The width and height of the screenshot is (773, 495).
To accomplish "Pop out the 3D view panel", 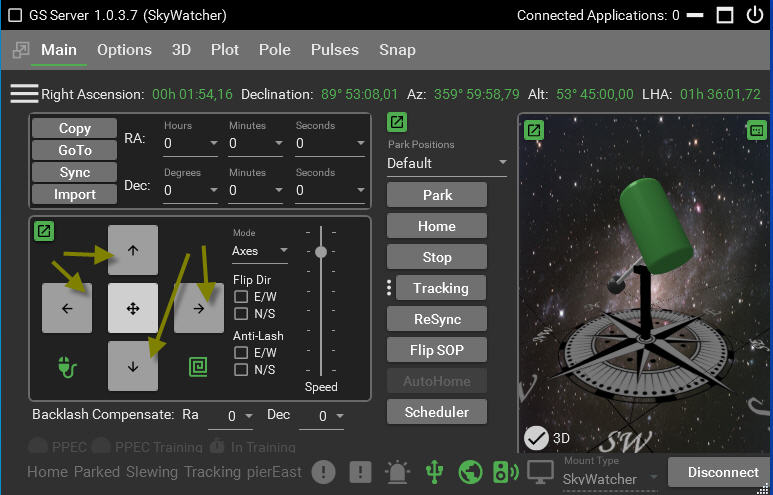I will point(534,130).
